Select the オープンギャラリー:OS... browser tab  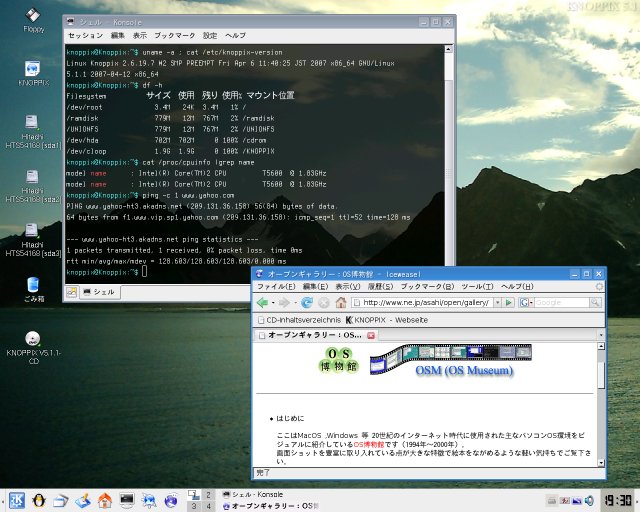[315, 335]
